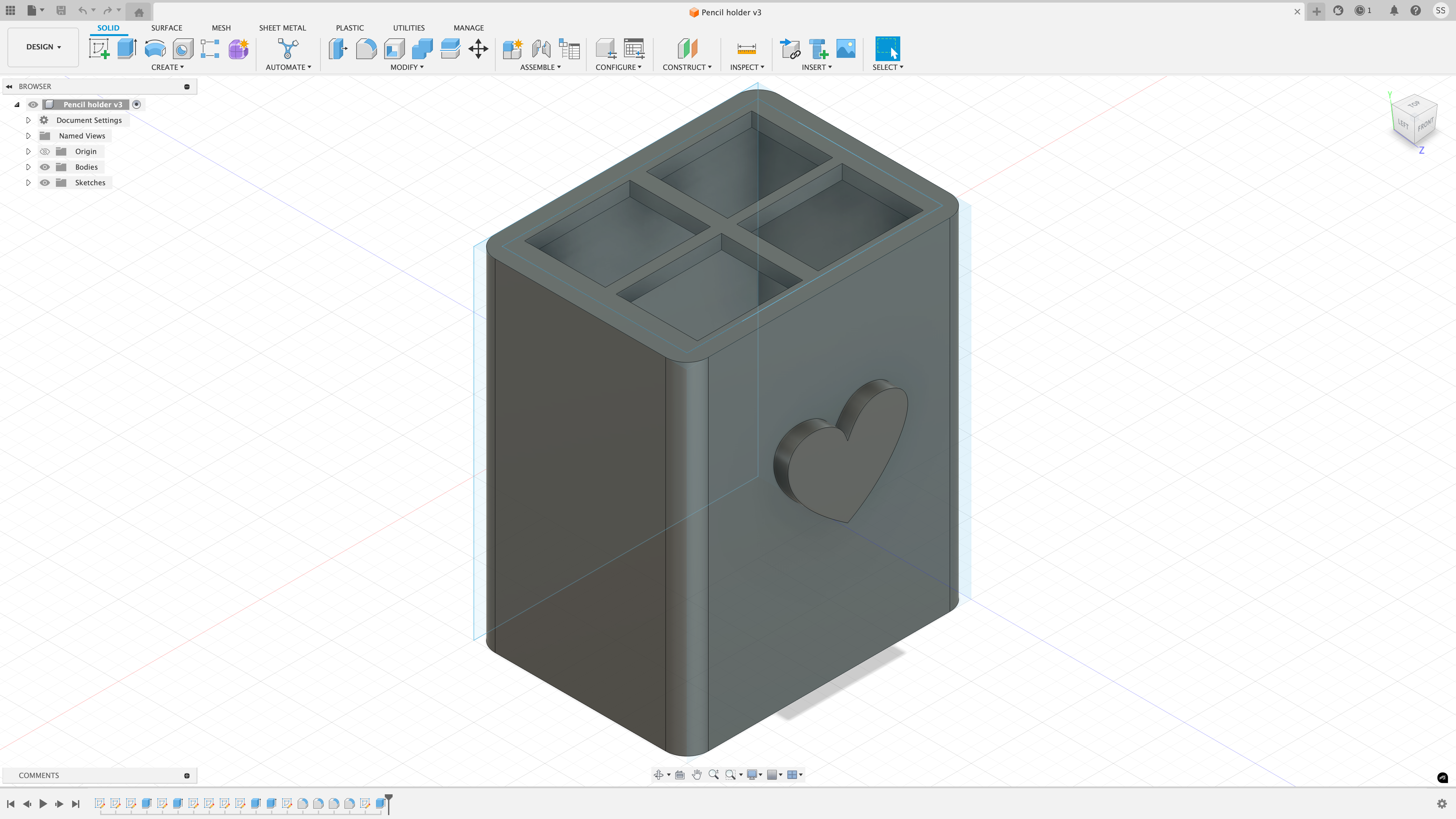Viewport: 1456px width, 819px height.
Task: Click the Extrude tool icon
Action: coord(127,49)
